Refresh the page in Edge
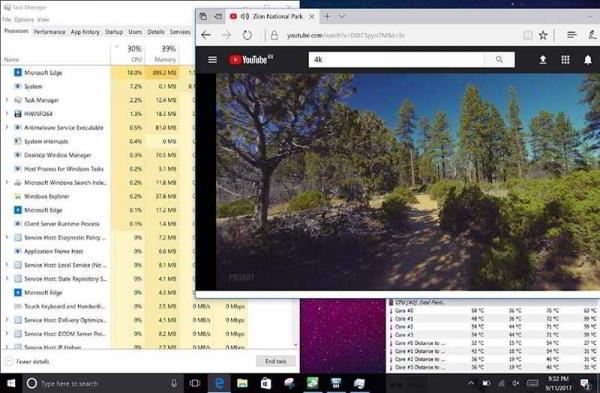Screen dimensions: 600x393 click(x=247, y=35)
